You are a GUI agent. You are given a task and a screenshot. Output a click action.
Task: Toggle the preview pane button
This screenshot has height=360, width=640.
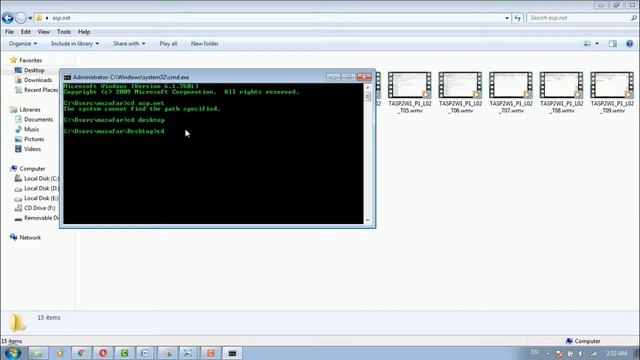[x=613, y=44]
